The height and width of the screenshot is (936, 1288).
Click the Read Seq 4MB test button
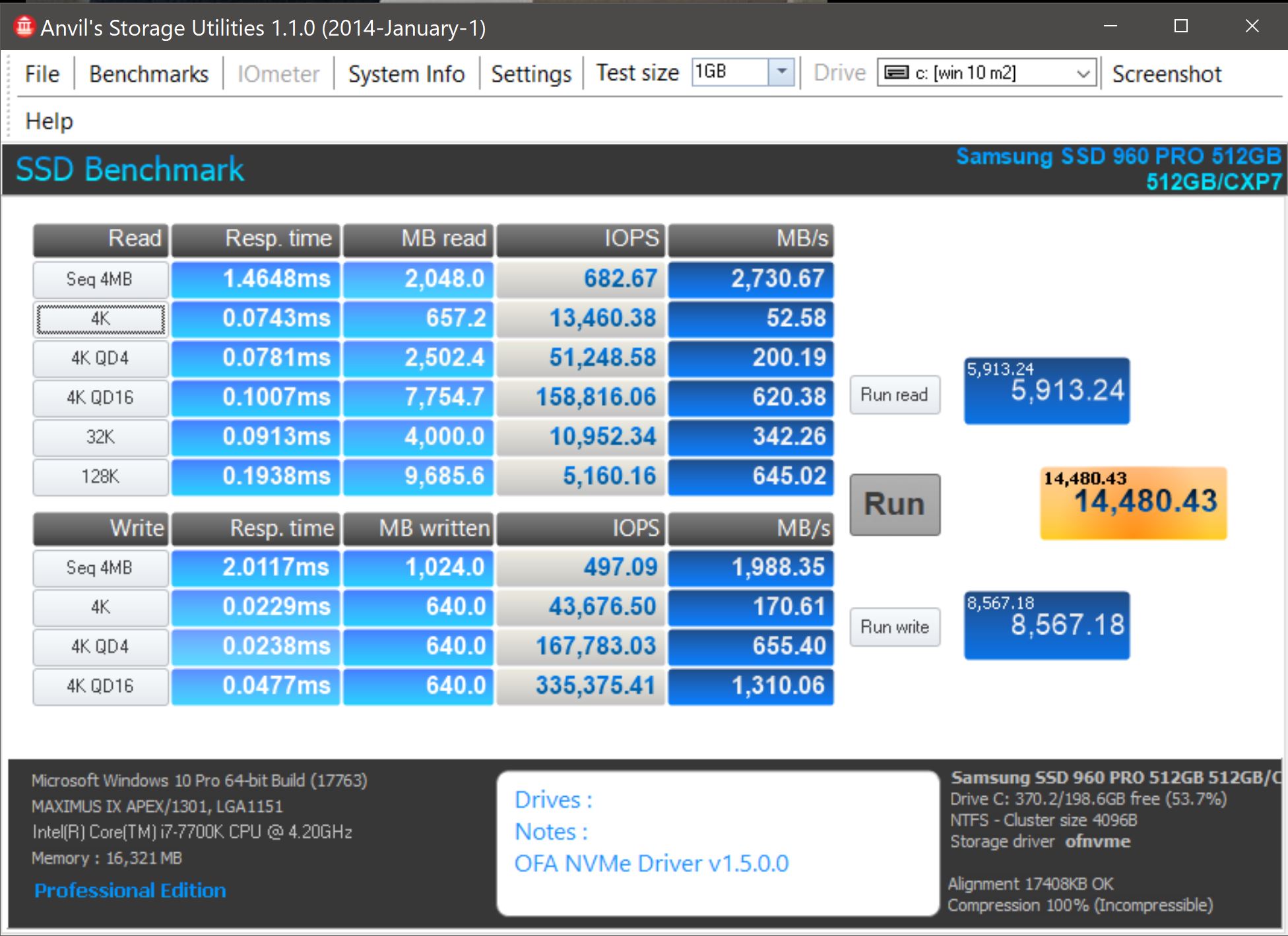point(100,279)
